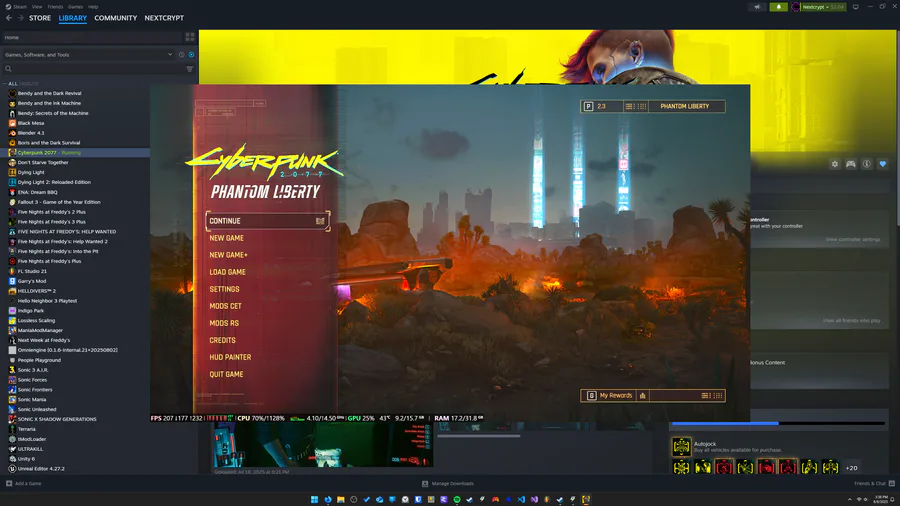The height and width of the screenshot is (506, 900).
Task: Go forward with the Steam forward arrow
Action: click(x=21, y=18)
